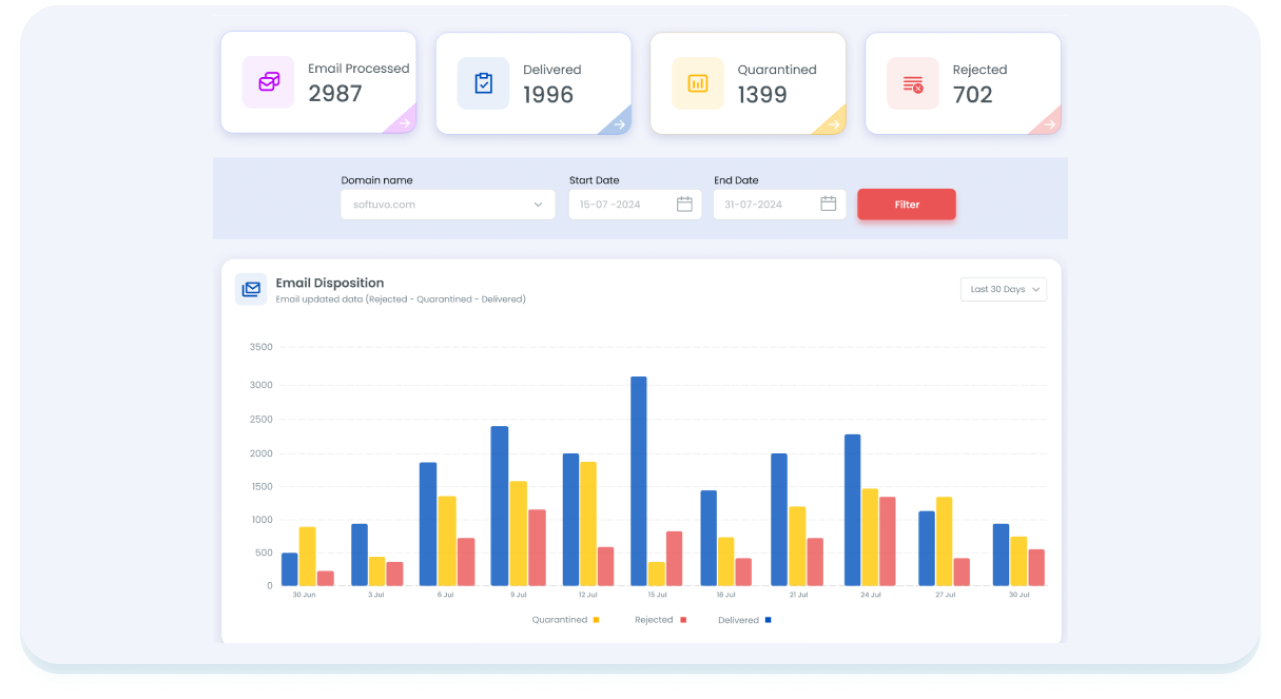Open the Last 30 Days dropdown
1281x699 pixels.
pos(1003,289)
